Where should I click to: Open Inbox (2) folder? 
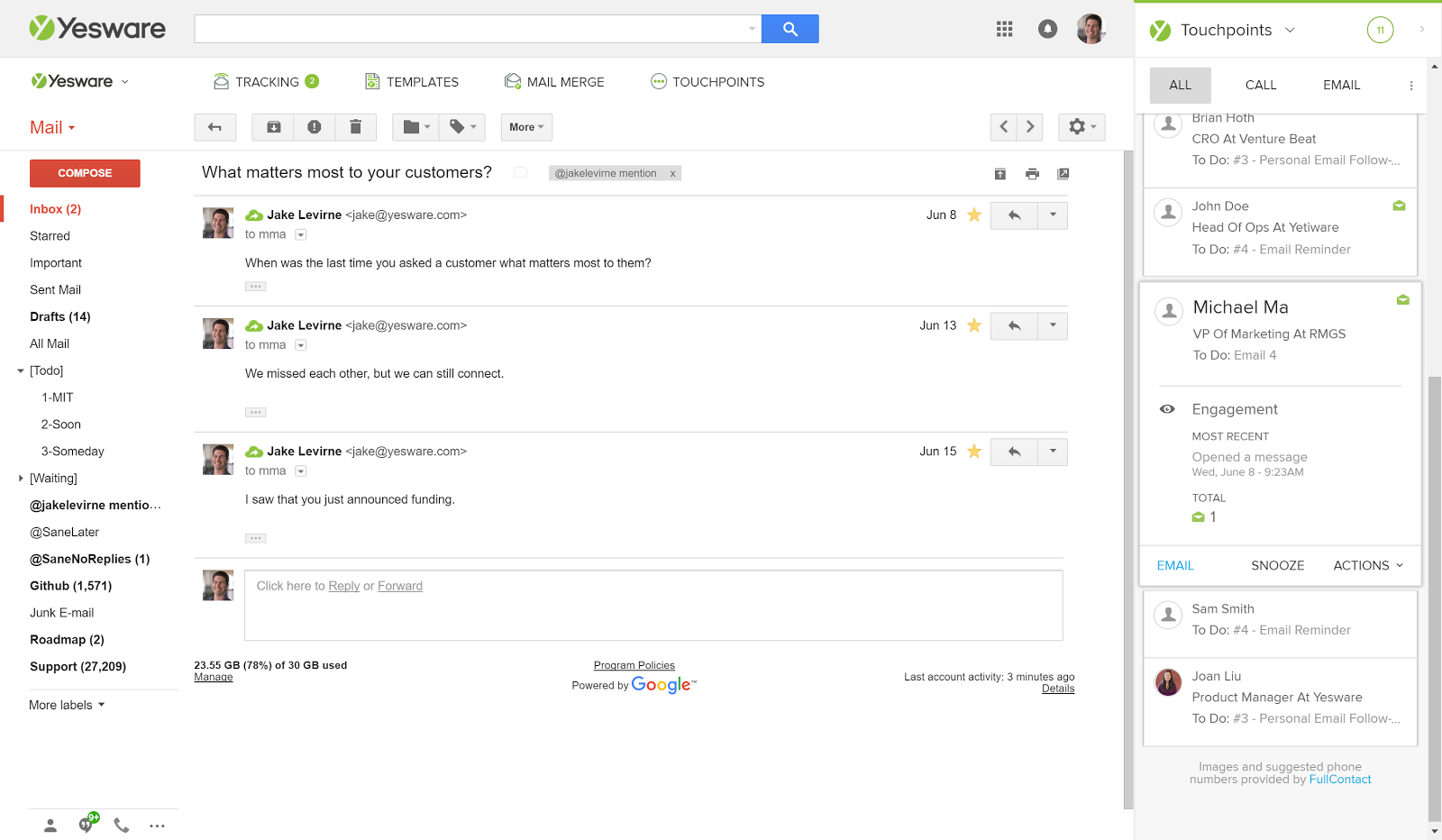[x=55, y=209]
